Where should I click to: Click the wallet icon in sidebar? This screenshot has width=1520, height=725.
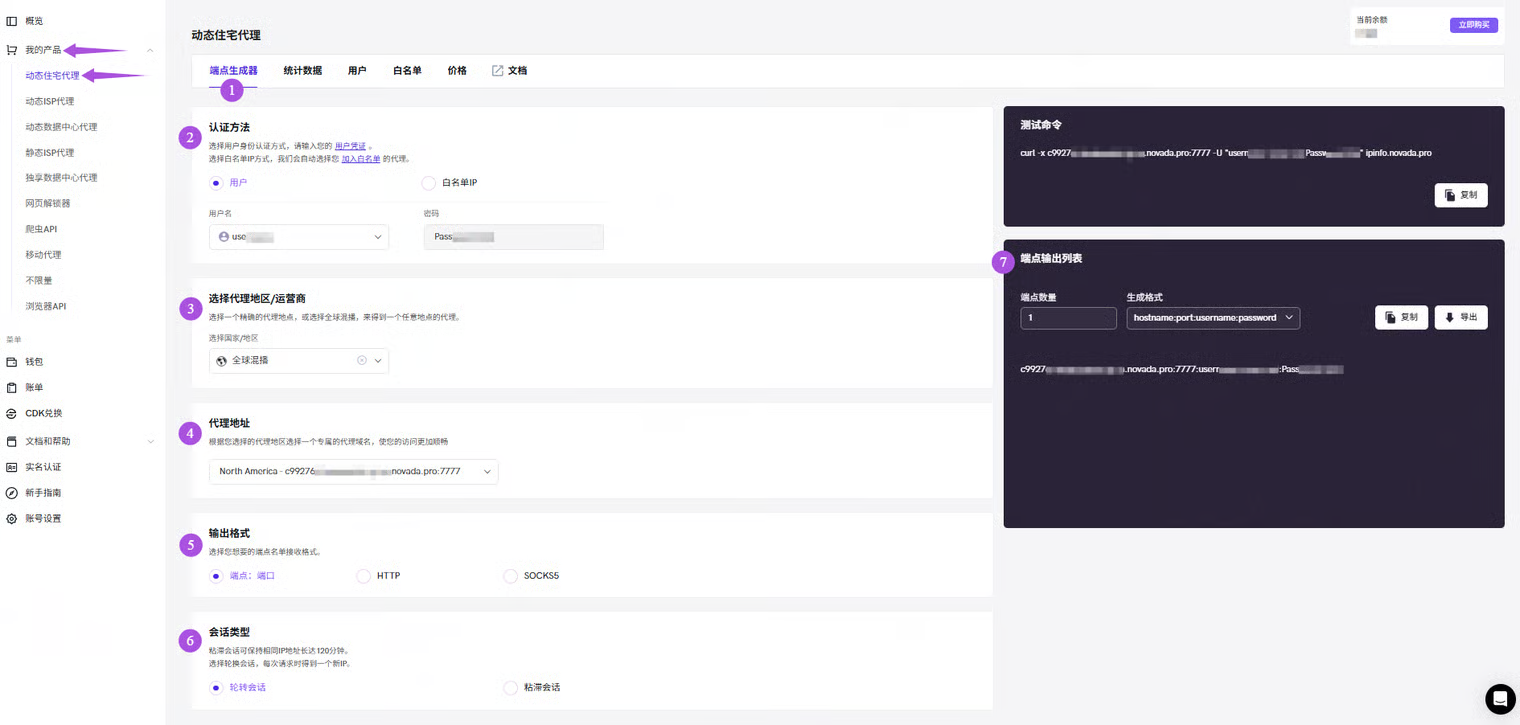click(12, 362)
